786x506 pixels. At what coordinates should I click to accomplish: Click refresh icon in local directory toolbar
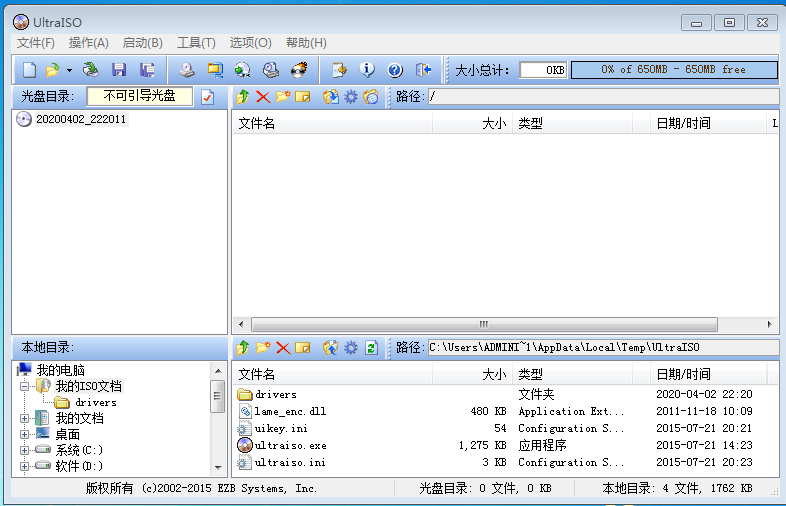371,348
